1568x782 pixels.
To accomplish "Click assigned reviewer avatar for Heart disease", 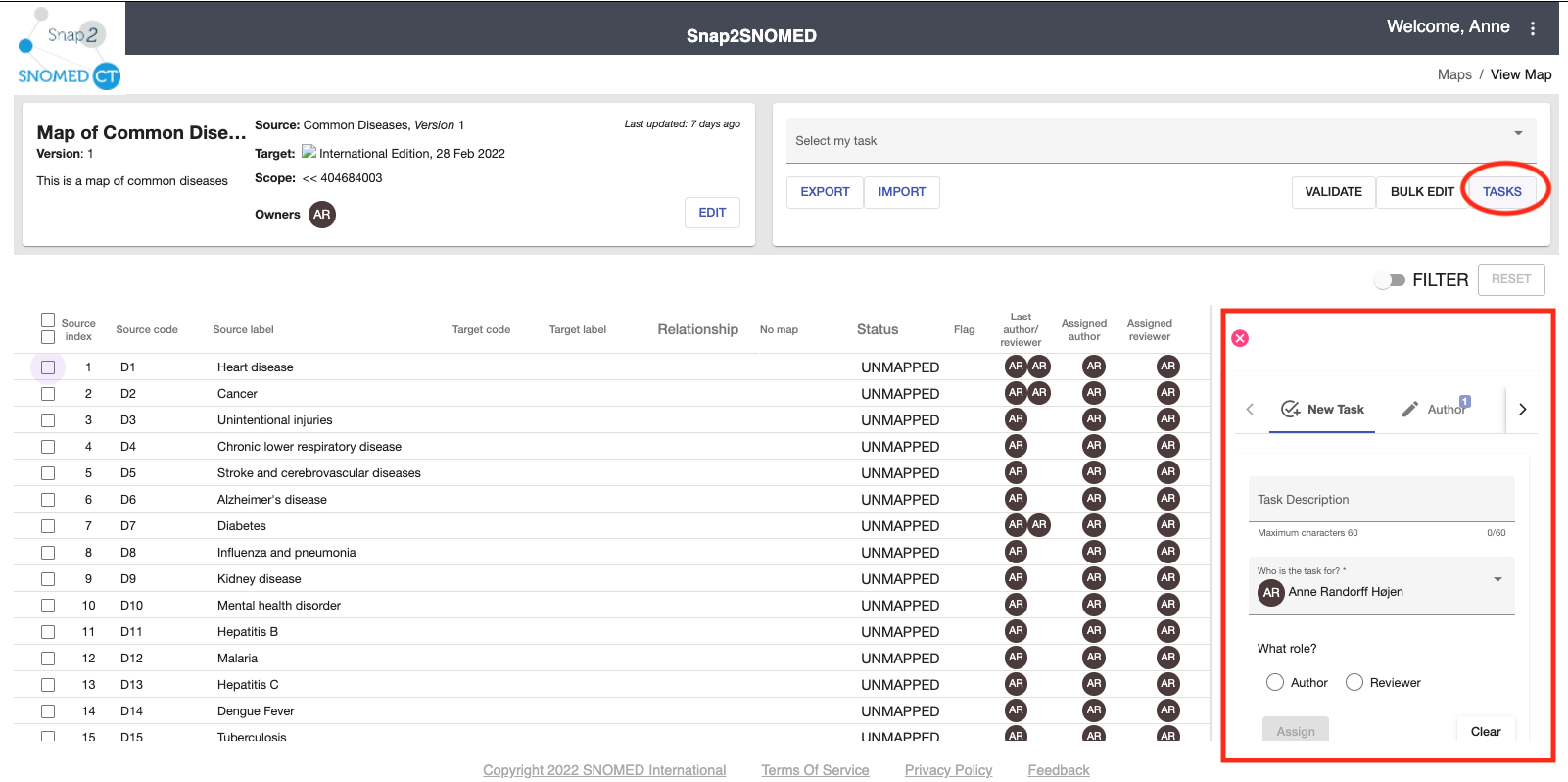I will tap(1167, 367).
